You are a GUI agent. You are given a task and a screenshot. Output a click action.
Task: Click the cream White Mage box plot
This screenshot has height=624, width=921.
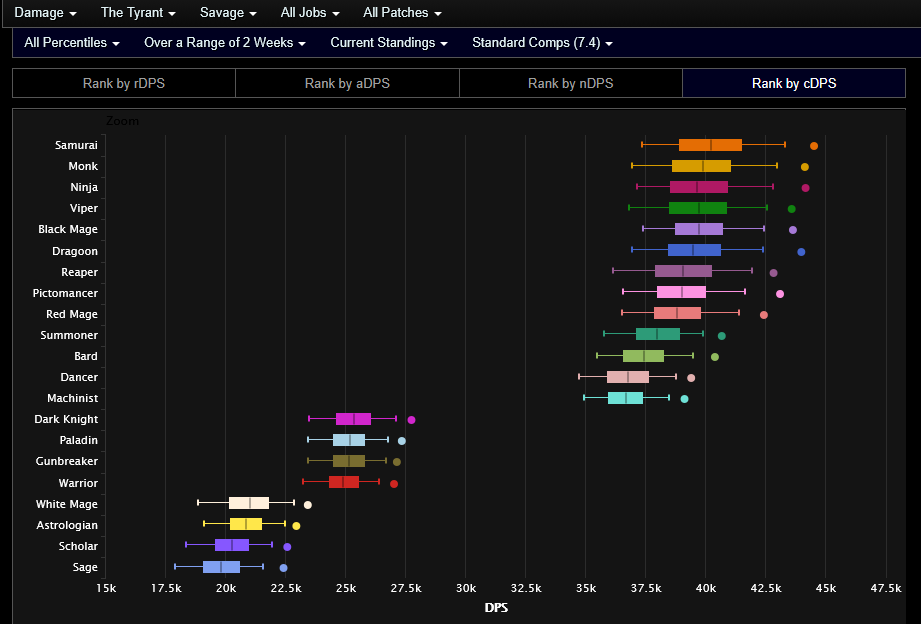tap(249, 504)
